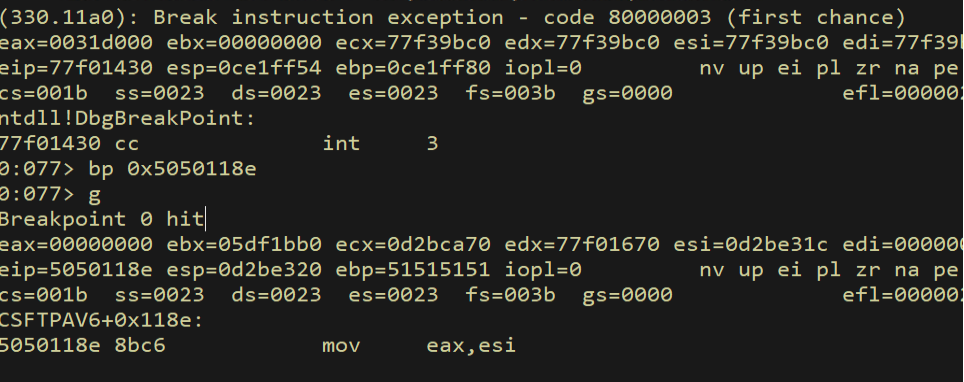Click the "Breakpoint 0 hit" output line
The image size is (964, 382).
[x=101, y=219]
